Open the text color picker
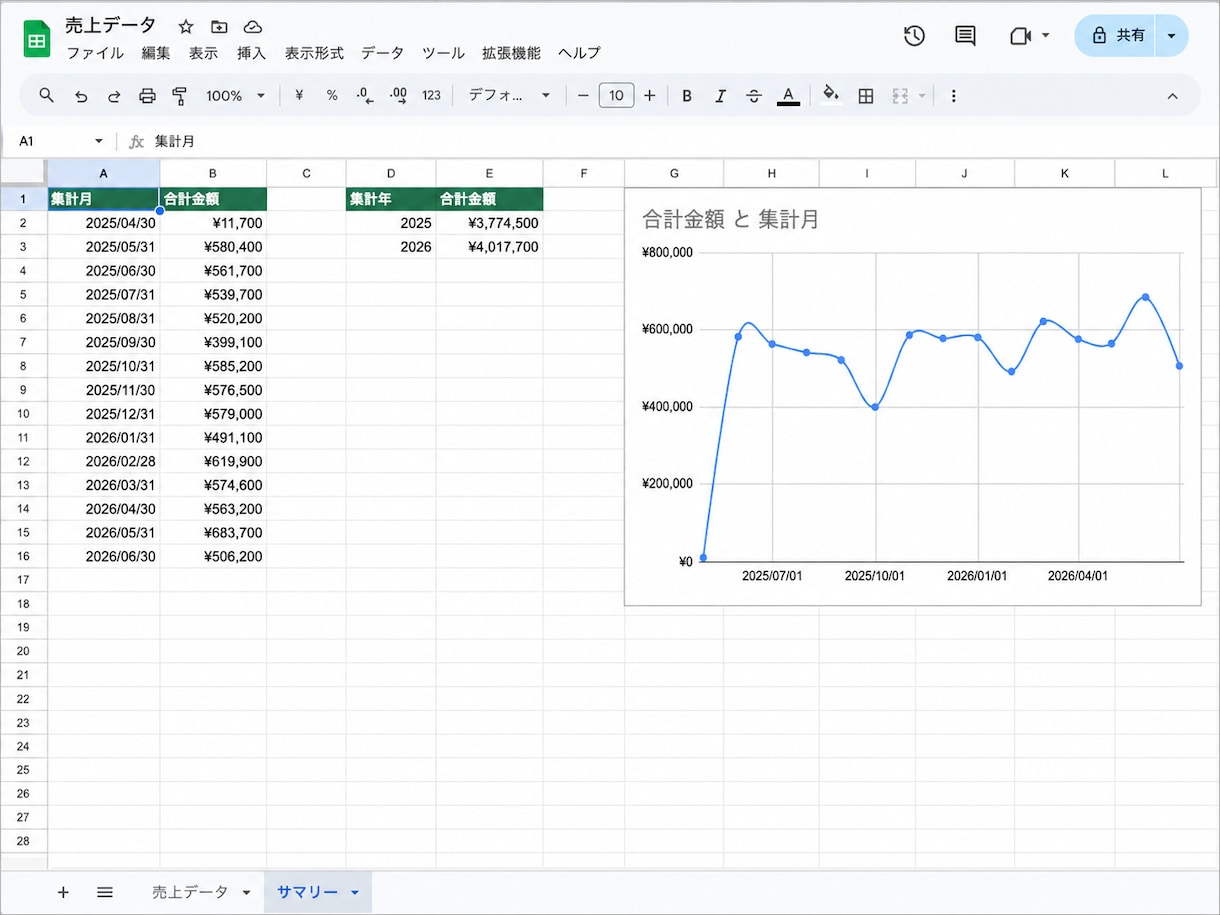Viewport: 1220px width, 915px height. [788, 96]
